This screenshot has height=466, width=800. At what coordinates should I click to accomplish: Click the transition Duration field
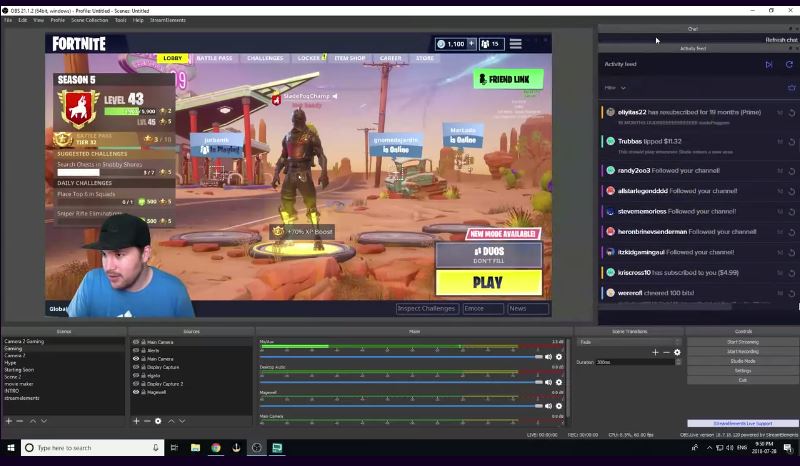point(635,362)
